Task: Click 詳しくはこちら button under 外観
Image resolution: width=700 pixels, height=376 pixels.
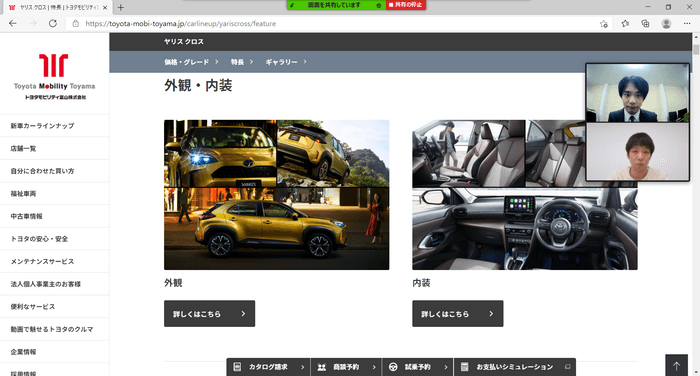Action: click(209, 313)
